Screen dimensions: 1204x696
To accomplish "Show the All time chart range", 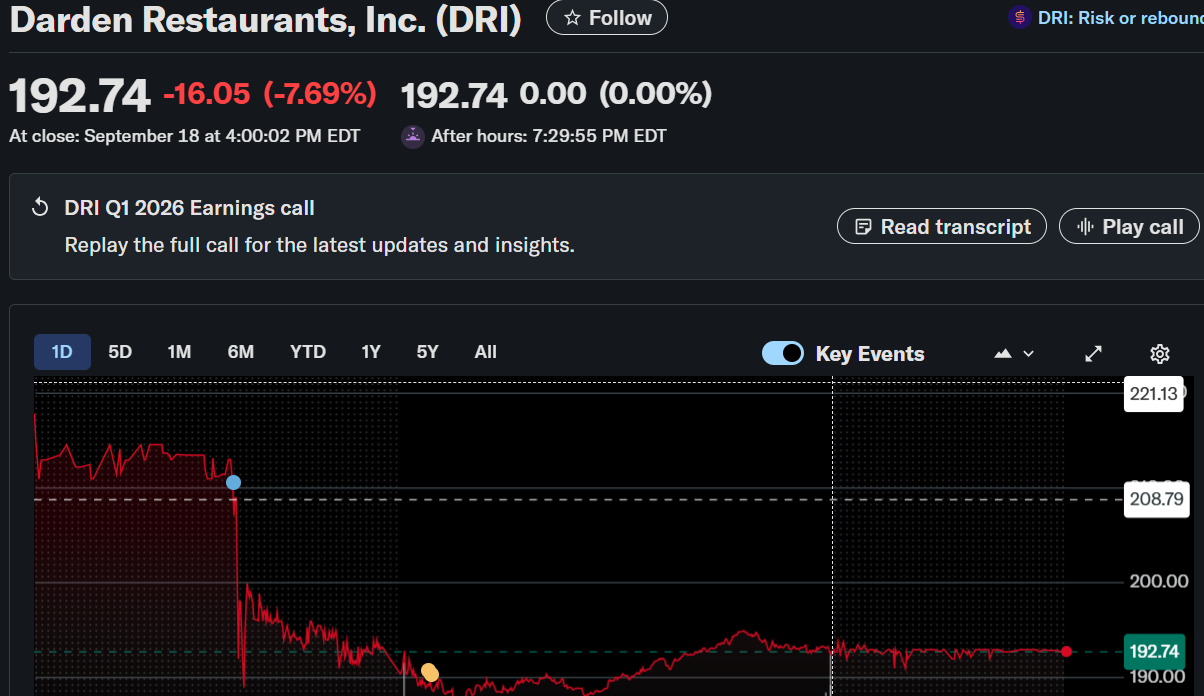I will point(485,352).
